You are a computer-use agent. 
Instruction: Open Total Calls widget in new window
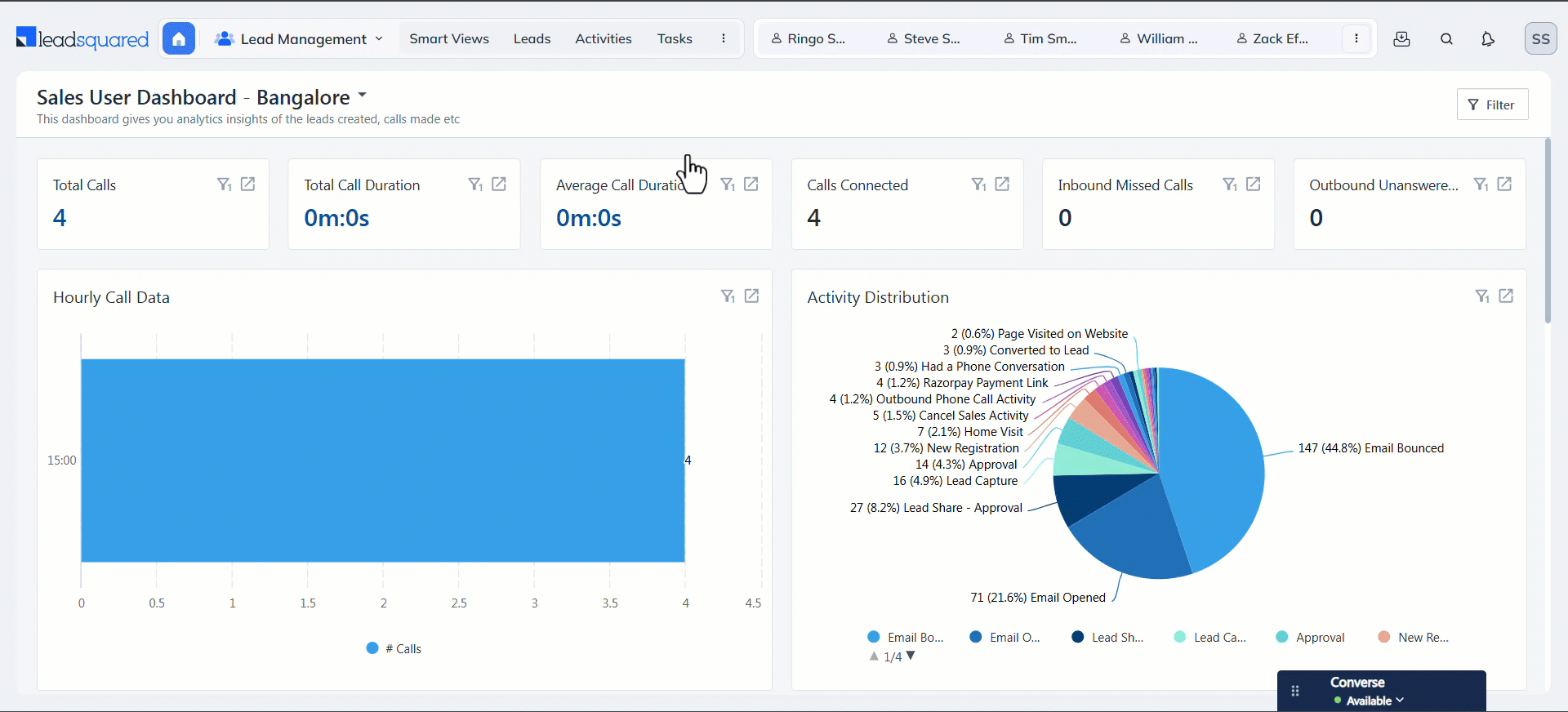(x=247, y=185)
